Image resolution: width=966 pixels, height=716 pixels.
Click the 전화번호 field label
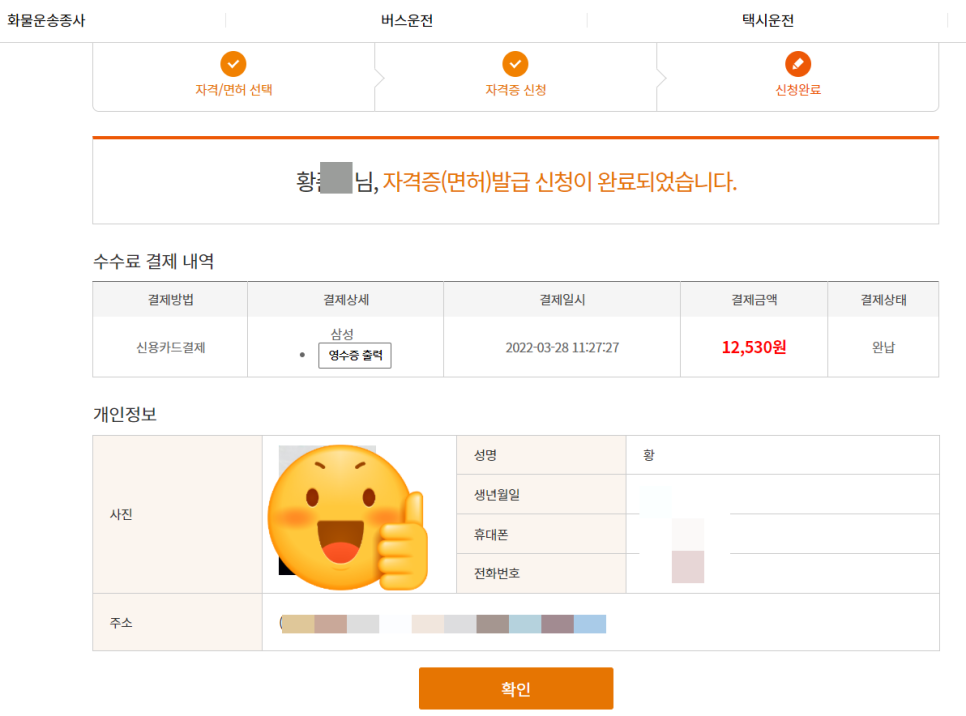(x=497, y=574)
